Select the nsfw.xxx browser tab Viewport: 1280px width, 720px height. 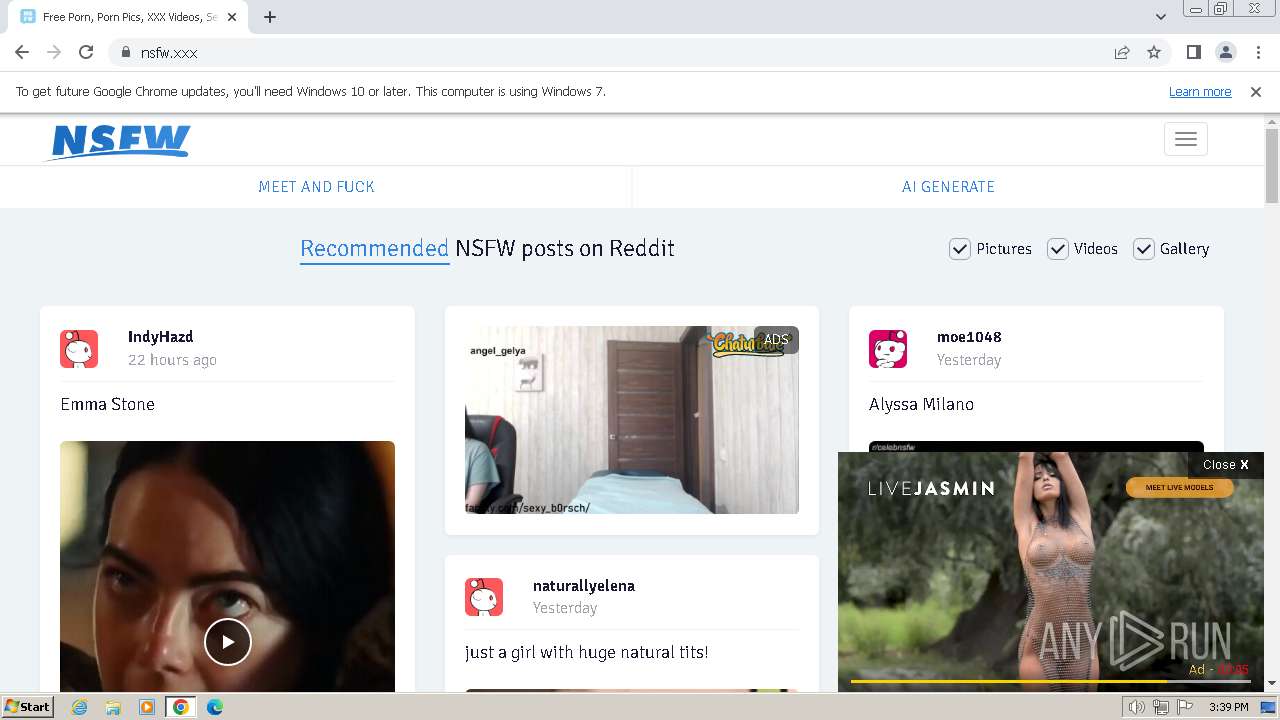[130, 17]
